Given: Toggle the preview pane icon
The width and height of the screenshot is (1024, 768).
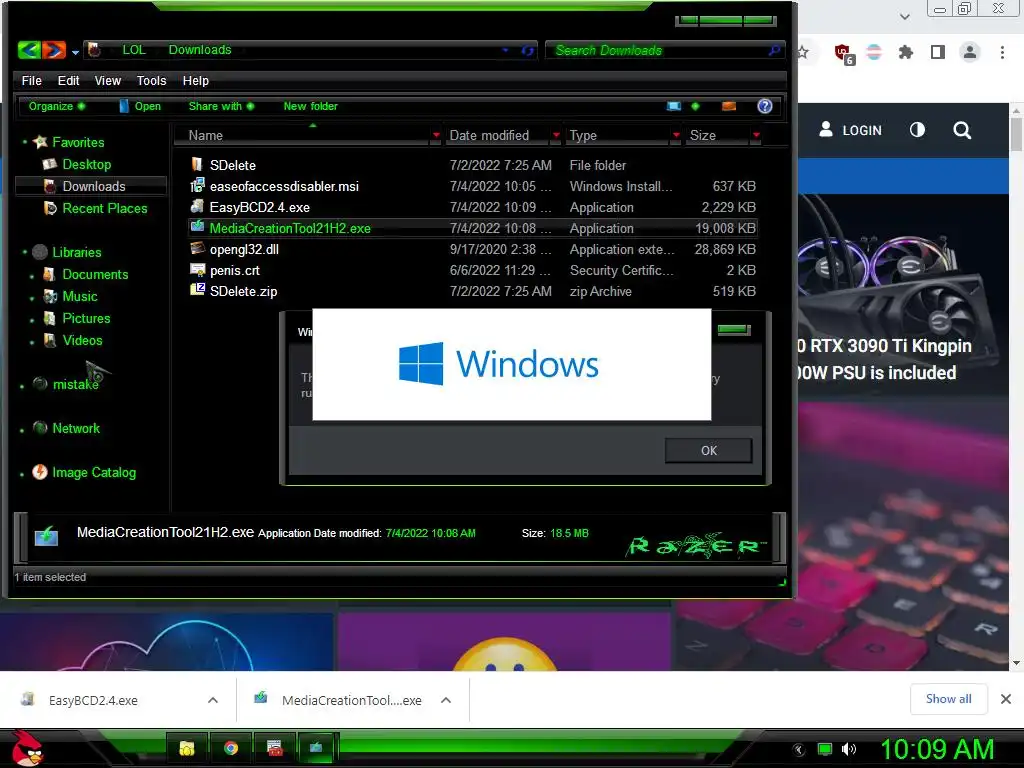Looking at the screenshot, I should [x=729, y=106].
